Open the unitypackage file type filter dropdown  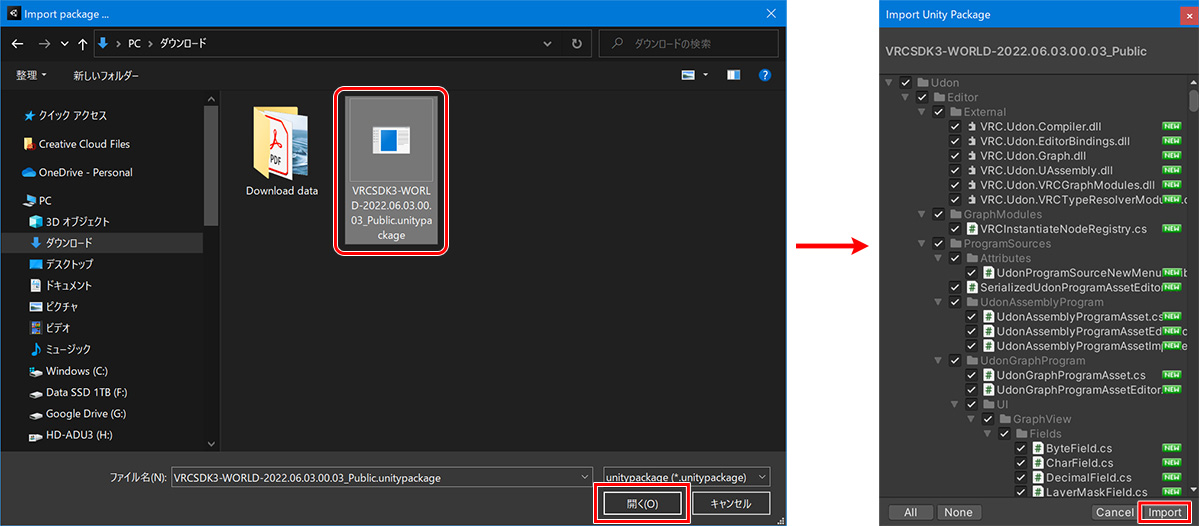[x=687, y=477]
